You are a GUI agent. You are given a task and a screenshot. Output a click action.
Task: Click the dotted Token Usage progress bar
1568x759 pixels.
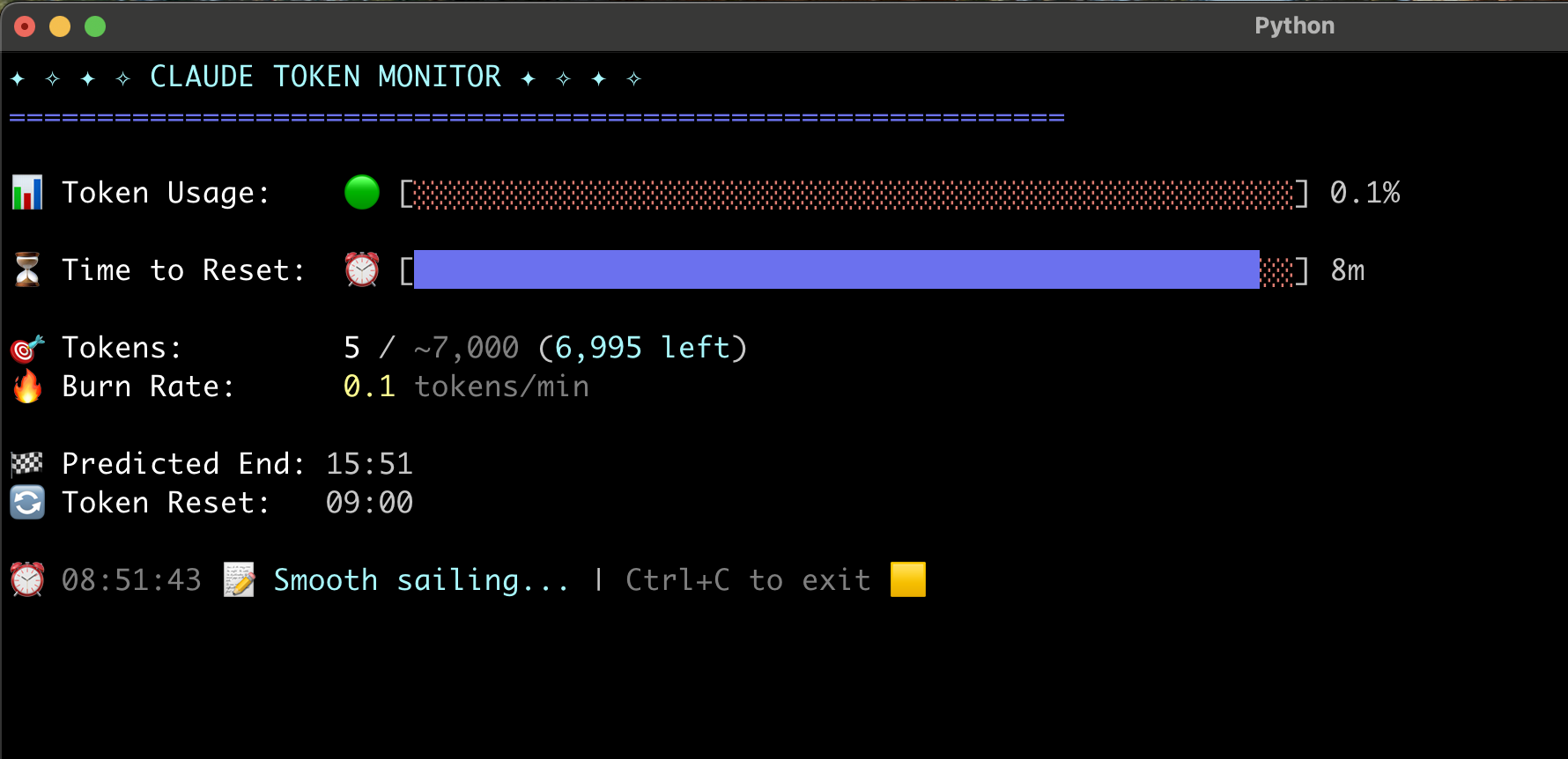[854, 194]
